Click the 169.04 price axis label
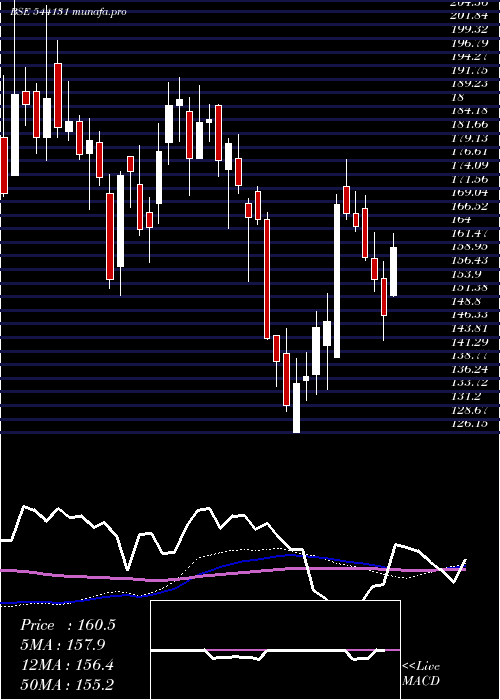Screen dimensions: 500x700 coord(470,192)
